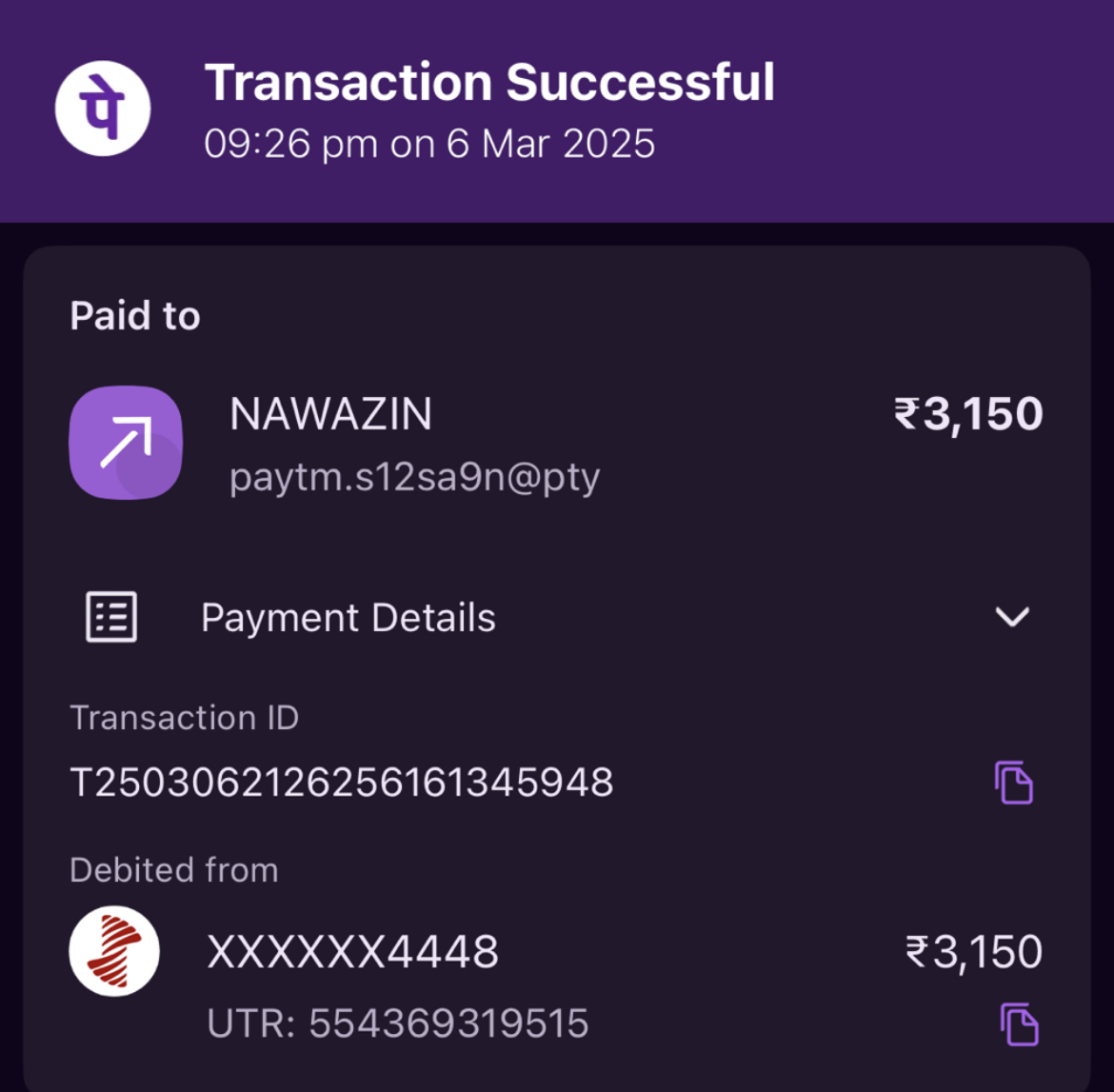
Task: Tap the PhonePe logo icon
Action: 103,108
